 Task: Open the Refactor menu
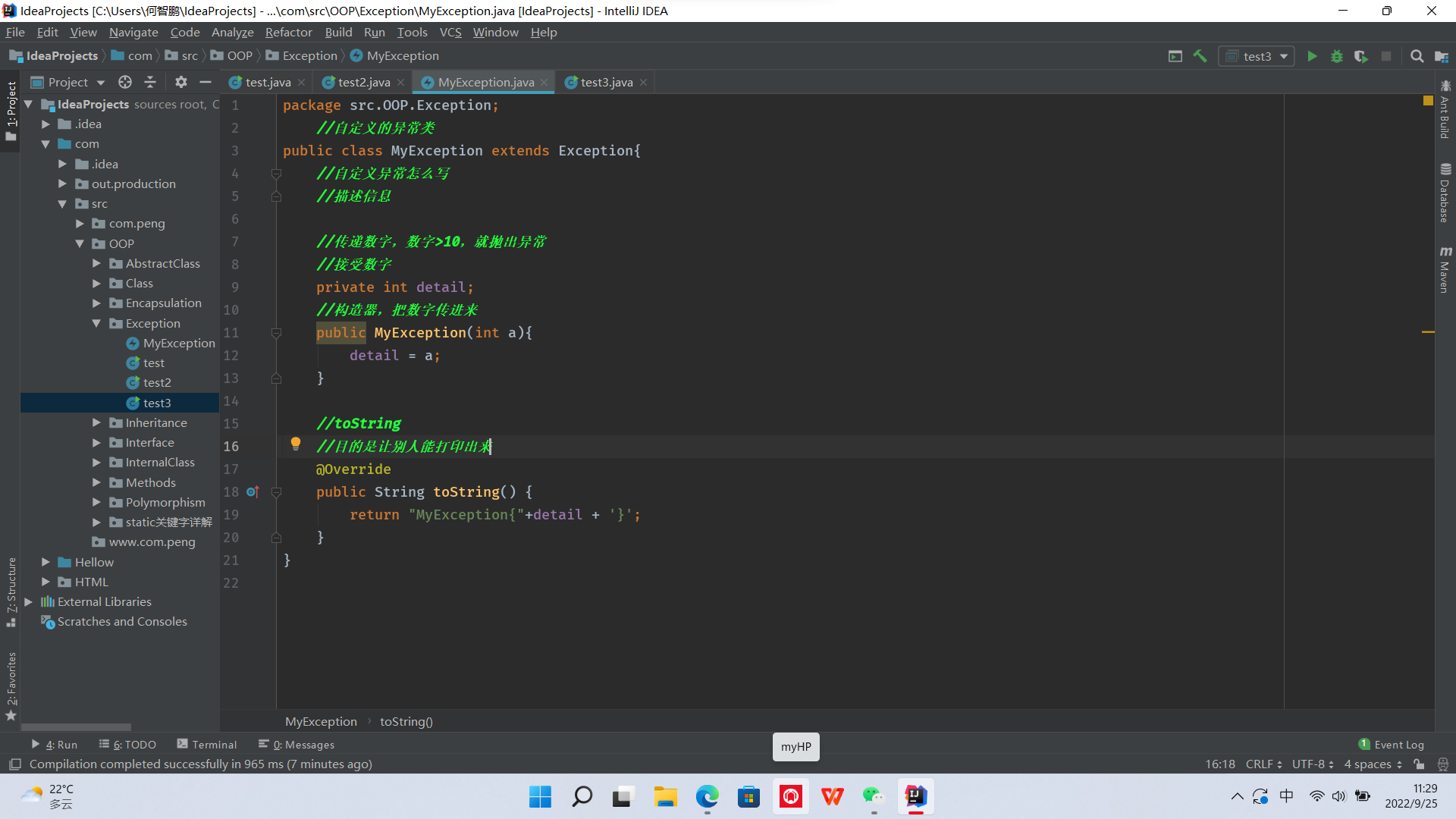[x=288, y=32]
